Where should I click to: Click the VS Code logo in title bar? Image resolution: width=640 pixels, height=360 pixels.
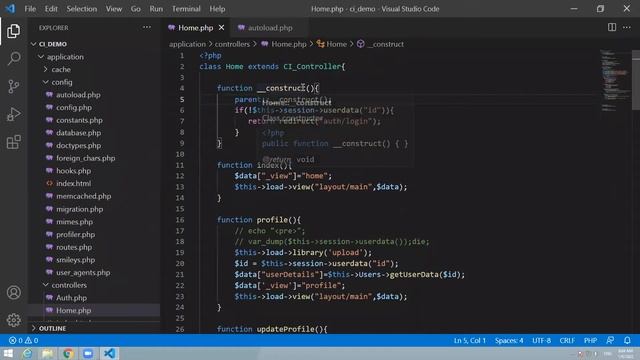pos(10,9)
